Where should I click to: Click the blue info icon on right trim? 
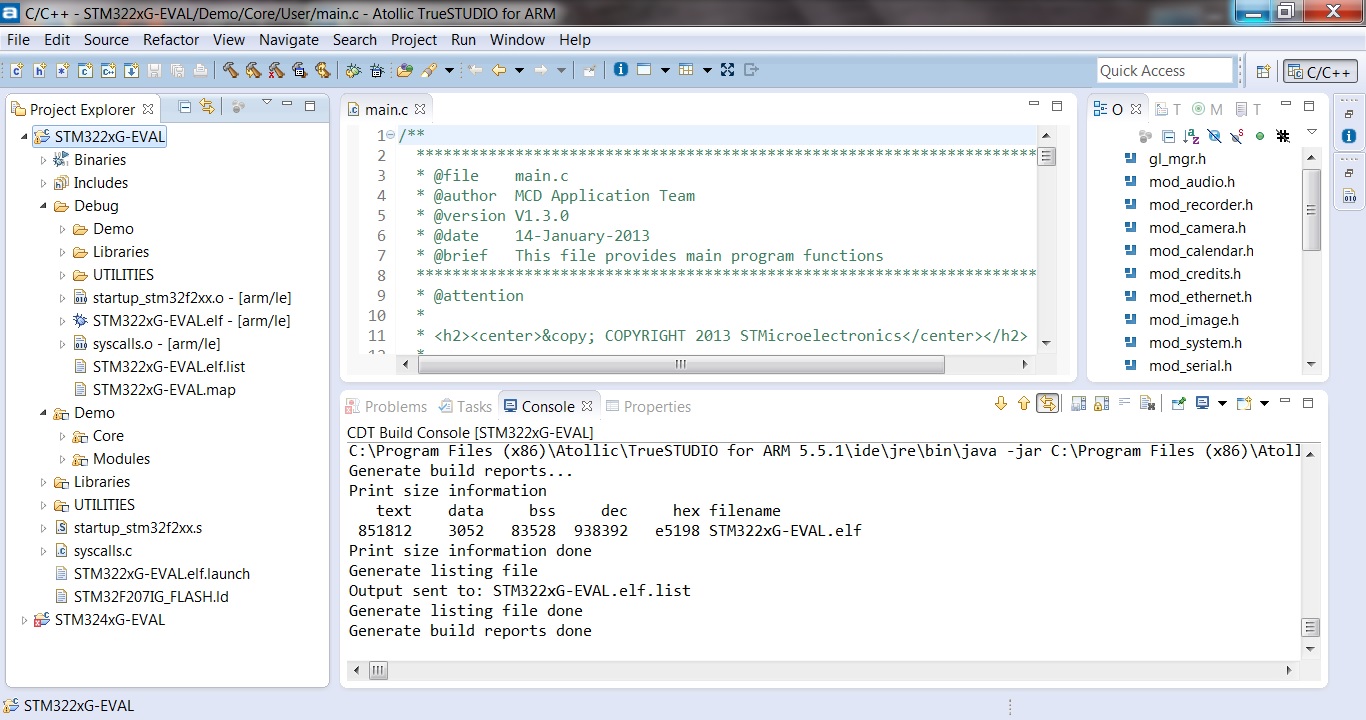pyautogui.click(x=1348, y=136)
